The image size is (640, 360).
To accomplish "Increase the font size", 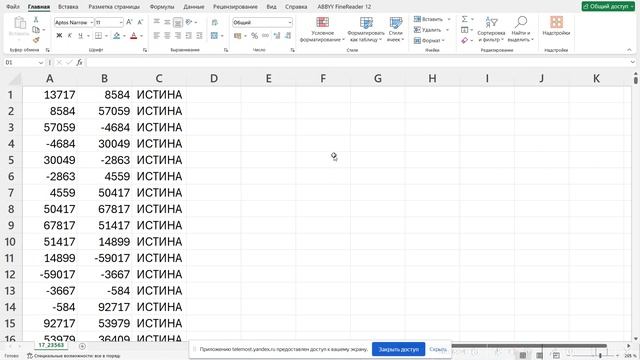I will coord(129,22).
